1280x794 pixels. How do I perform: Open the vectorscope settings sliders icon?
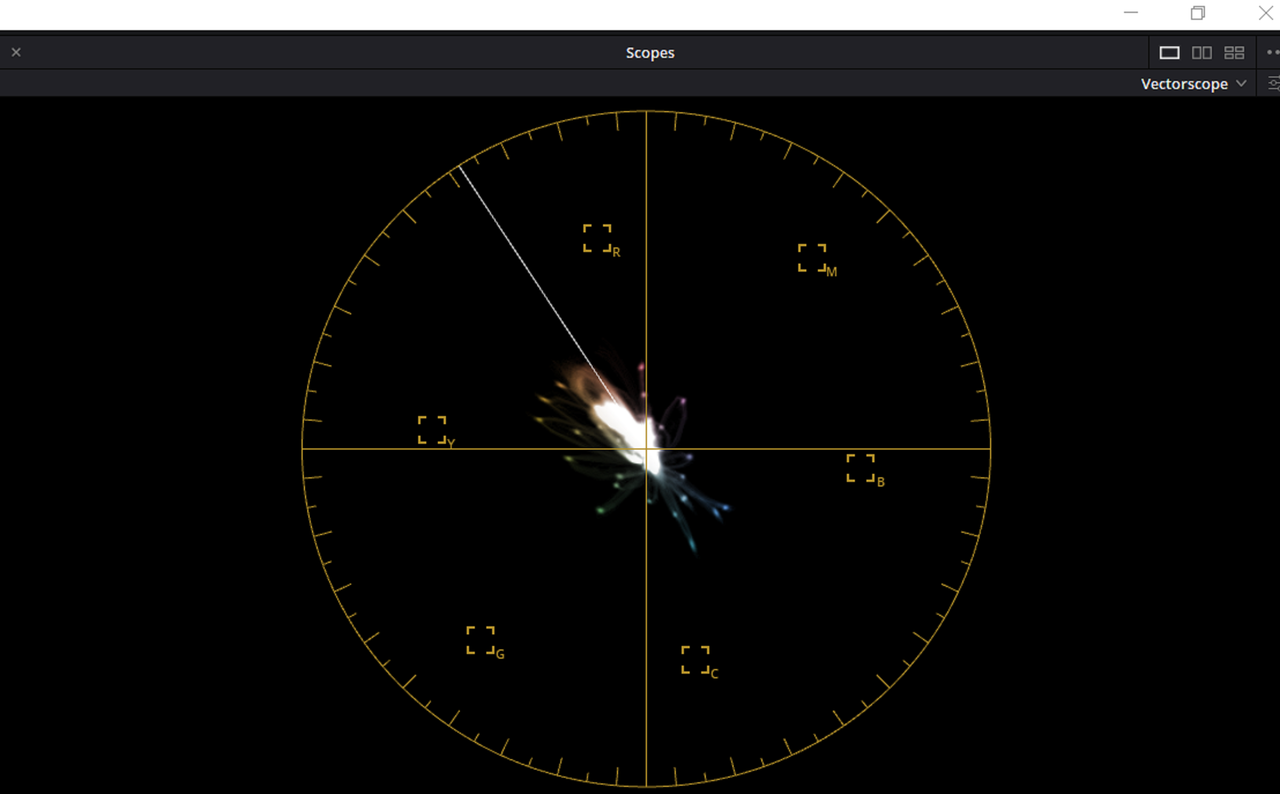(x=1273, y=84)
